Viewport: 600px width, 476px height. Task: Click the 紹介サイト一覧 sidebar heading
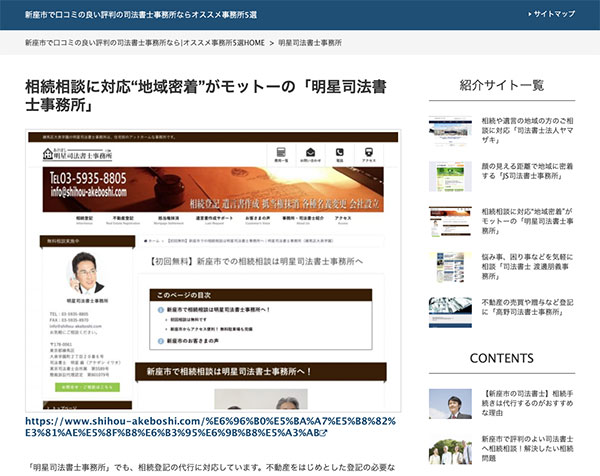click(x=502, y=85)
